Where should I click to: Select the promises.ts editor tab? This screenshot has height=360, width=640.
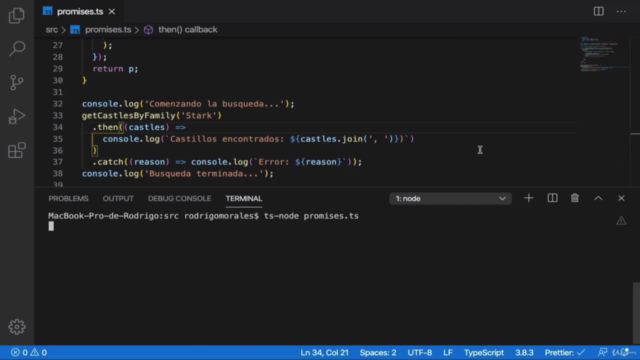point(80,12)
